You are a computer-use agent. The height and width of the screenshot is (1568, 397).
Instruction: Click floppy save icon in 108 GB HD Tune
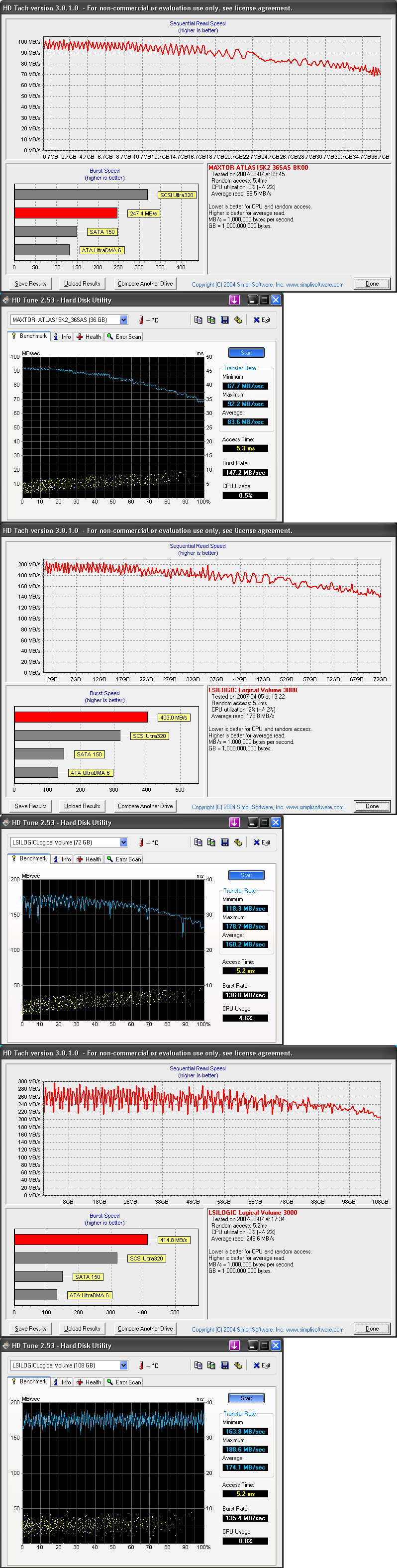pyautogui.click(x=225, y=1364)
